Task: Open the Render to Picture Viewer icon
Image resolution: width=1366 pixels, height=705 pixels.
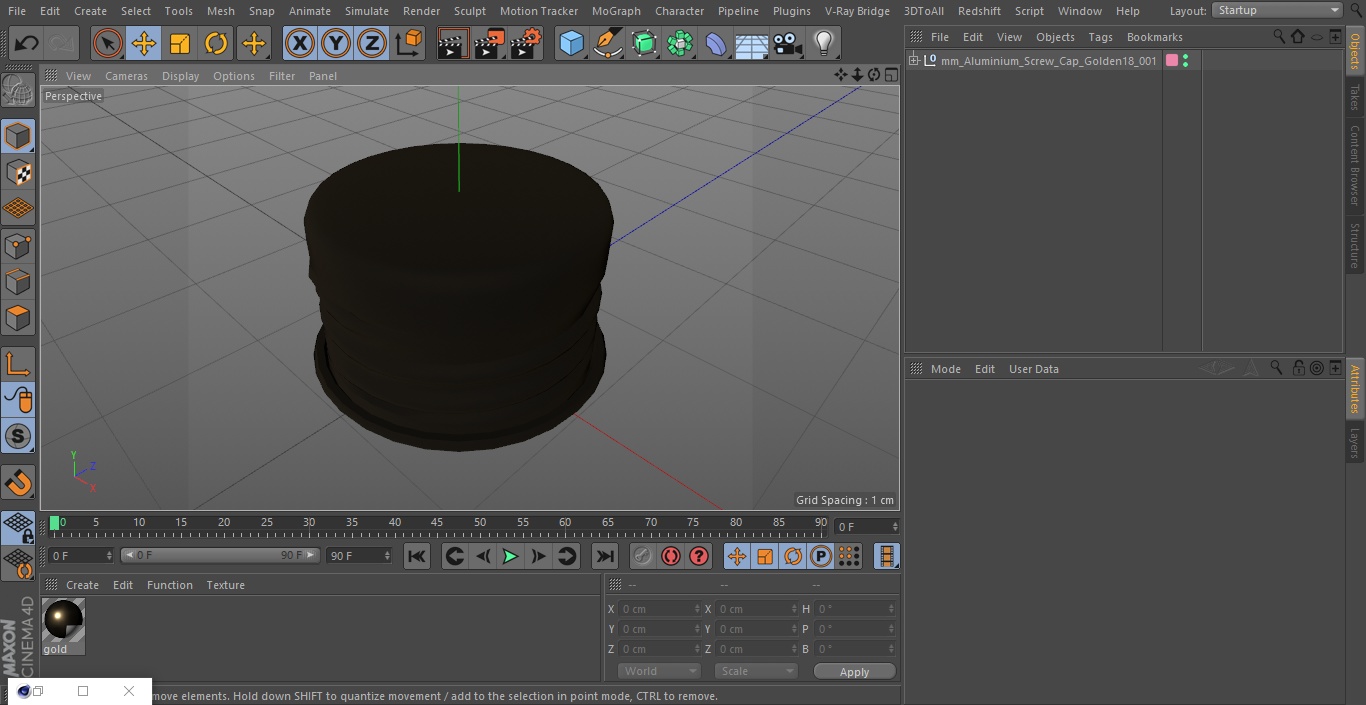Action: tap(489, 43)
